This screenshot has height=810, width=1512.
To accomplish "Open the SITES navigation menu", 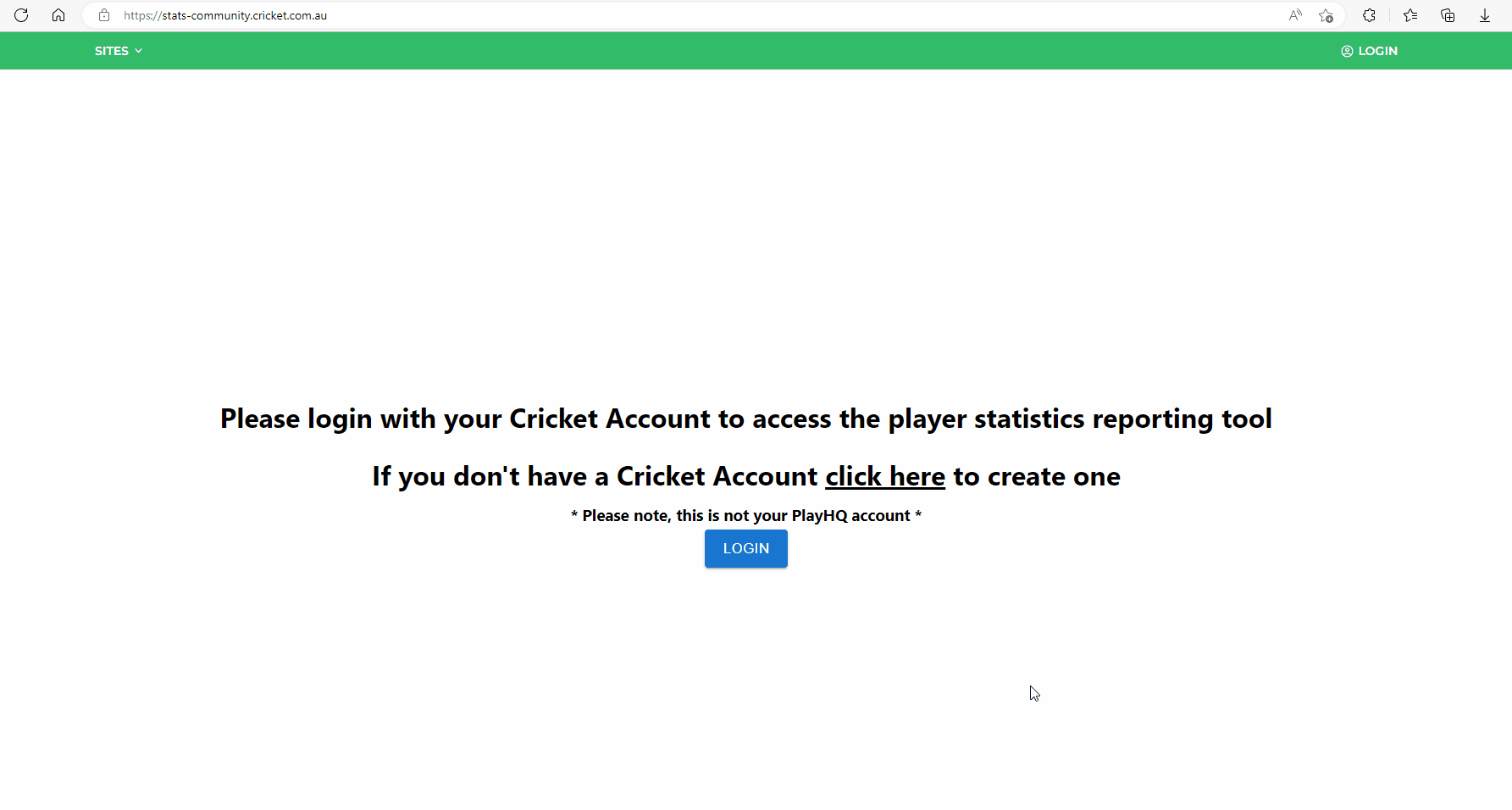I will coord(111,50).
